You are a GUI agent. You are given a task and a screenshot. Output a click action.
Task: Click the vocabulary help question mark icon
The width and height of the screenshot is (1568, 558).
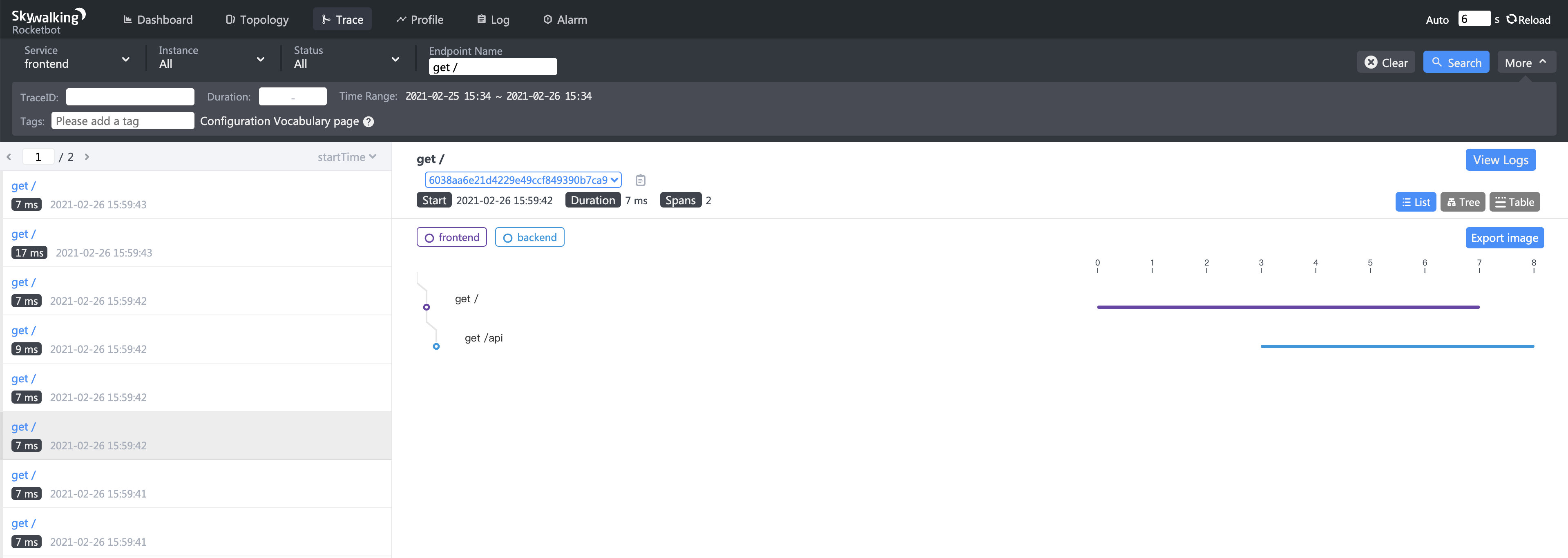(x=368, y=122)
